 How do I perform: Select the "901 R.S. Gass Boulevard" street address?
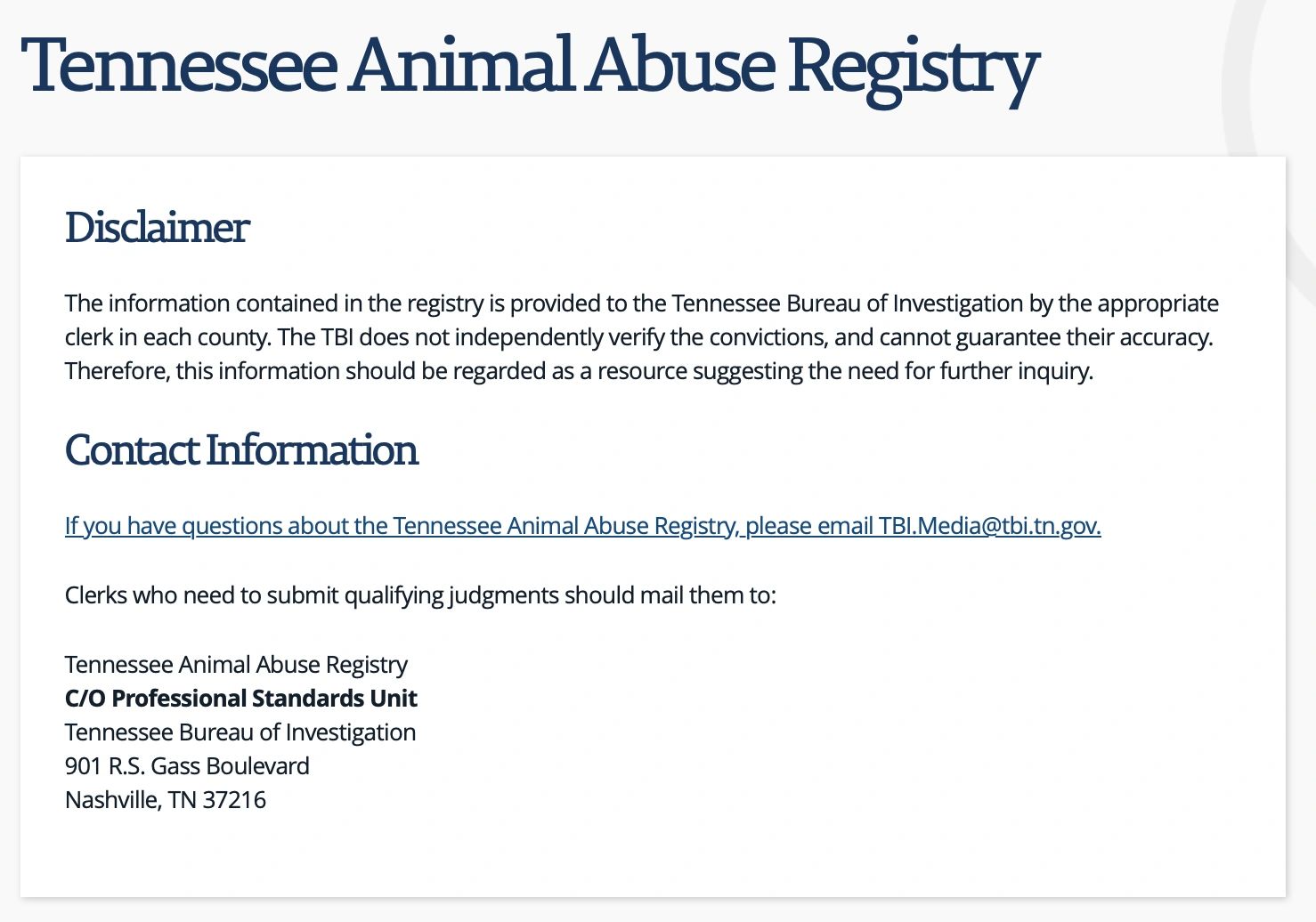click(187, 766)
